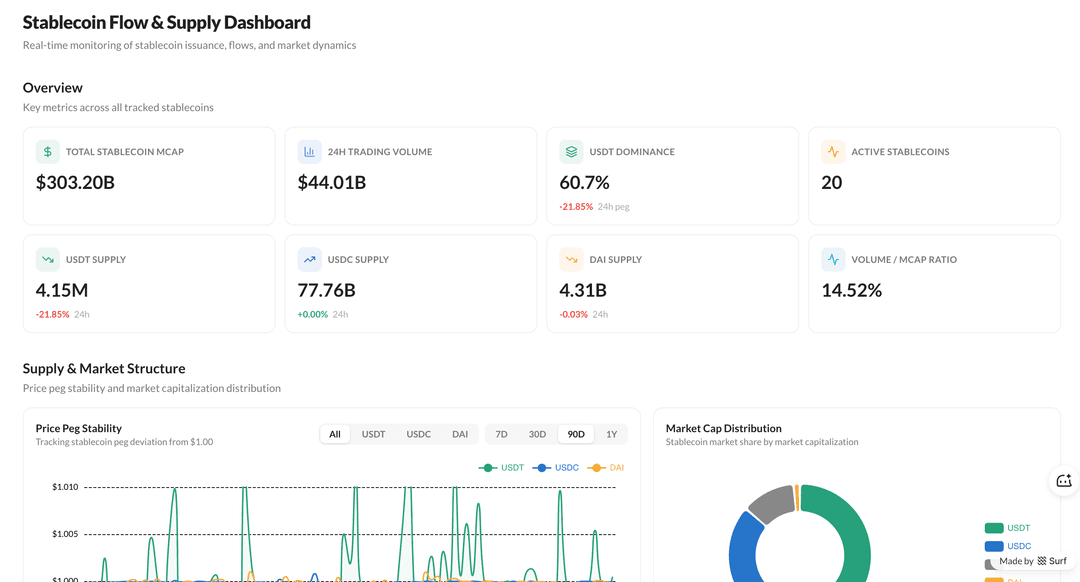This screenshot has height=582, width=1080.
Task: Select the 7D time range button
Action: (501, 434)
